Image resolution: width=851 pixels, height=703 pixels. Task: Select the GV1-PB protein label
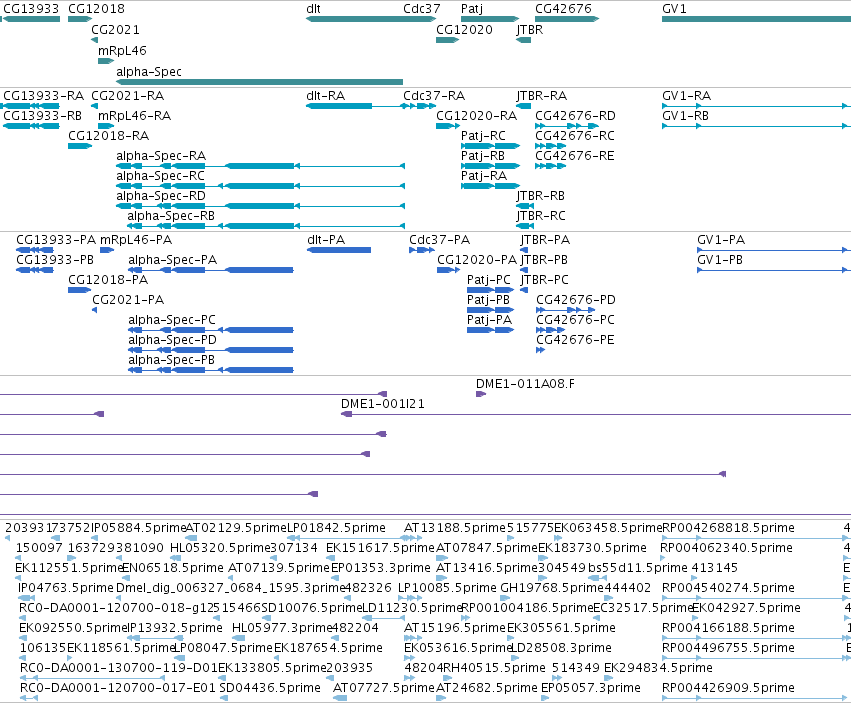coord(720,260)
